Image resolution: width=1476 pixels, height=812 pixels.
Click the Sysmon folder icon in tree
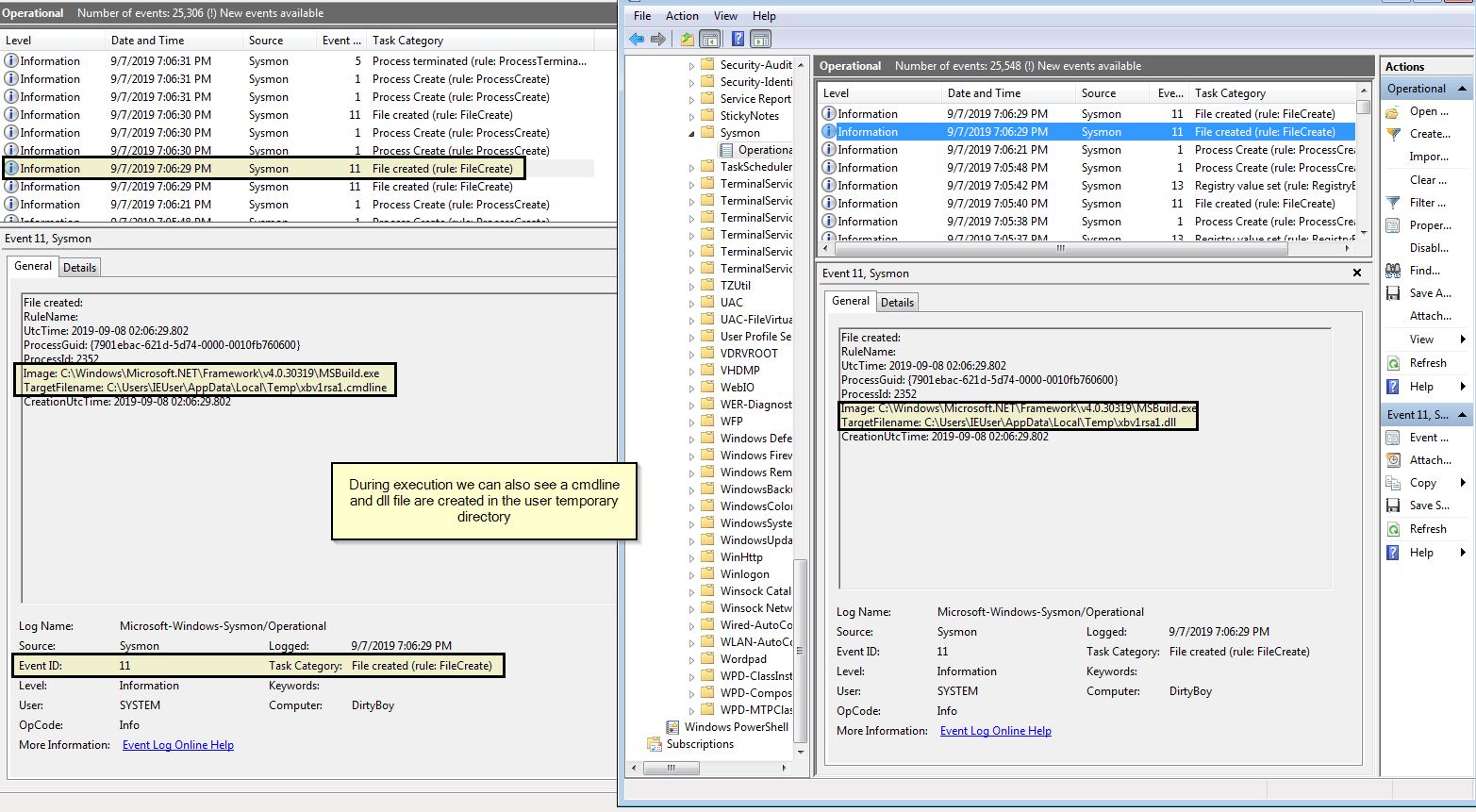pyautogui.click(x=708, y=133)
